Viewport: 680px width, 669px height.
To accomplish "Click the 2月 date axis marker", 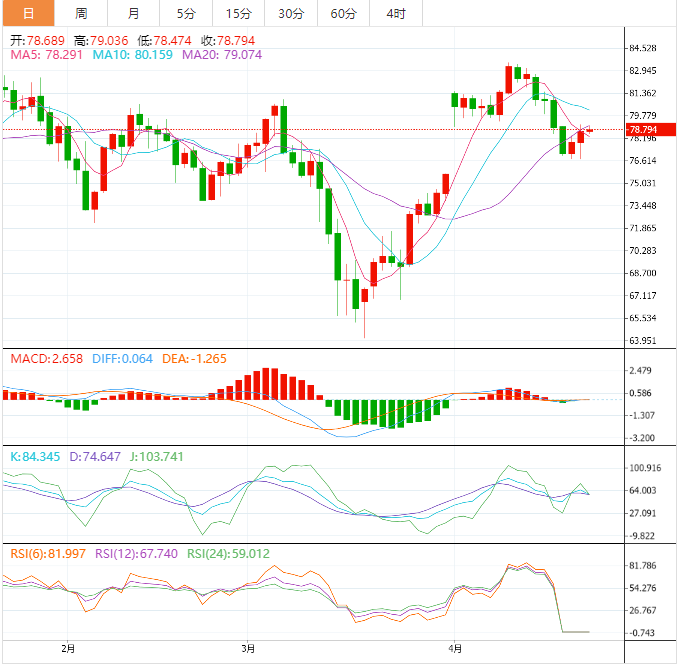I will click(x=68, y=649).
